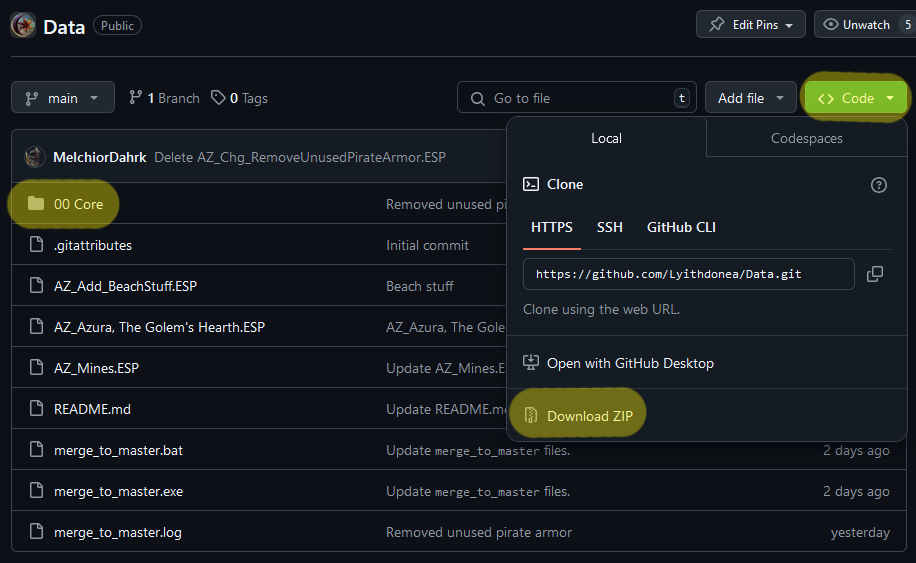
Task: Click the tag icon next to 0 Tags
Action: [x=218, y=98]
